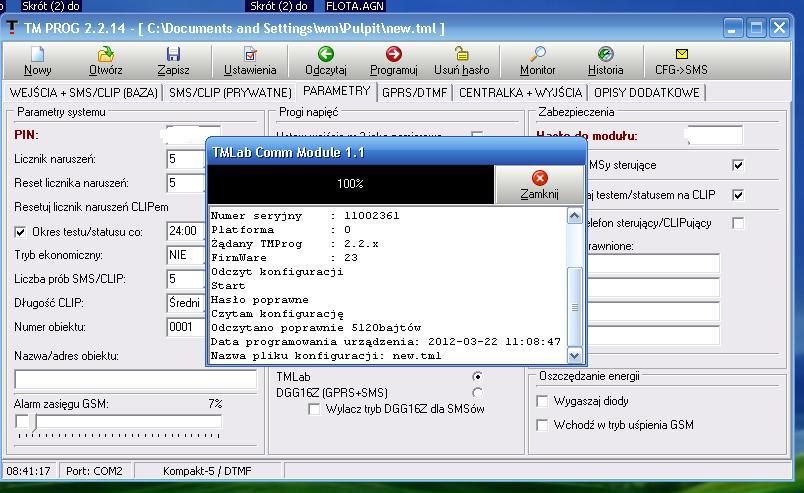Screen dimensions: 804x493
Task: Switch to SMS/CLIP (PRYWATNE) tab
Action: (x=230, y=92)
